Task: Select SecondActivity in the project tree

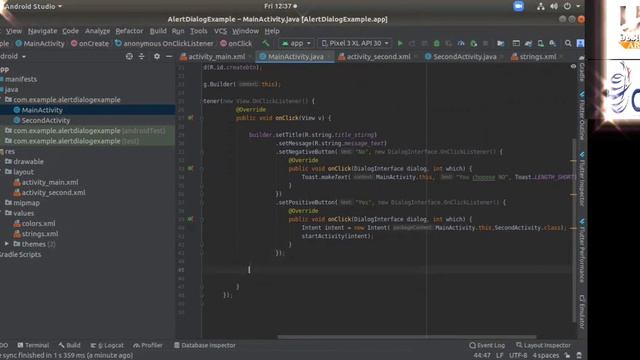Action: click(x=42, y=120)
